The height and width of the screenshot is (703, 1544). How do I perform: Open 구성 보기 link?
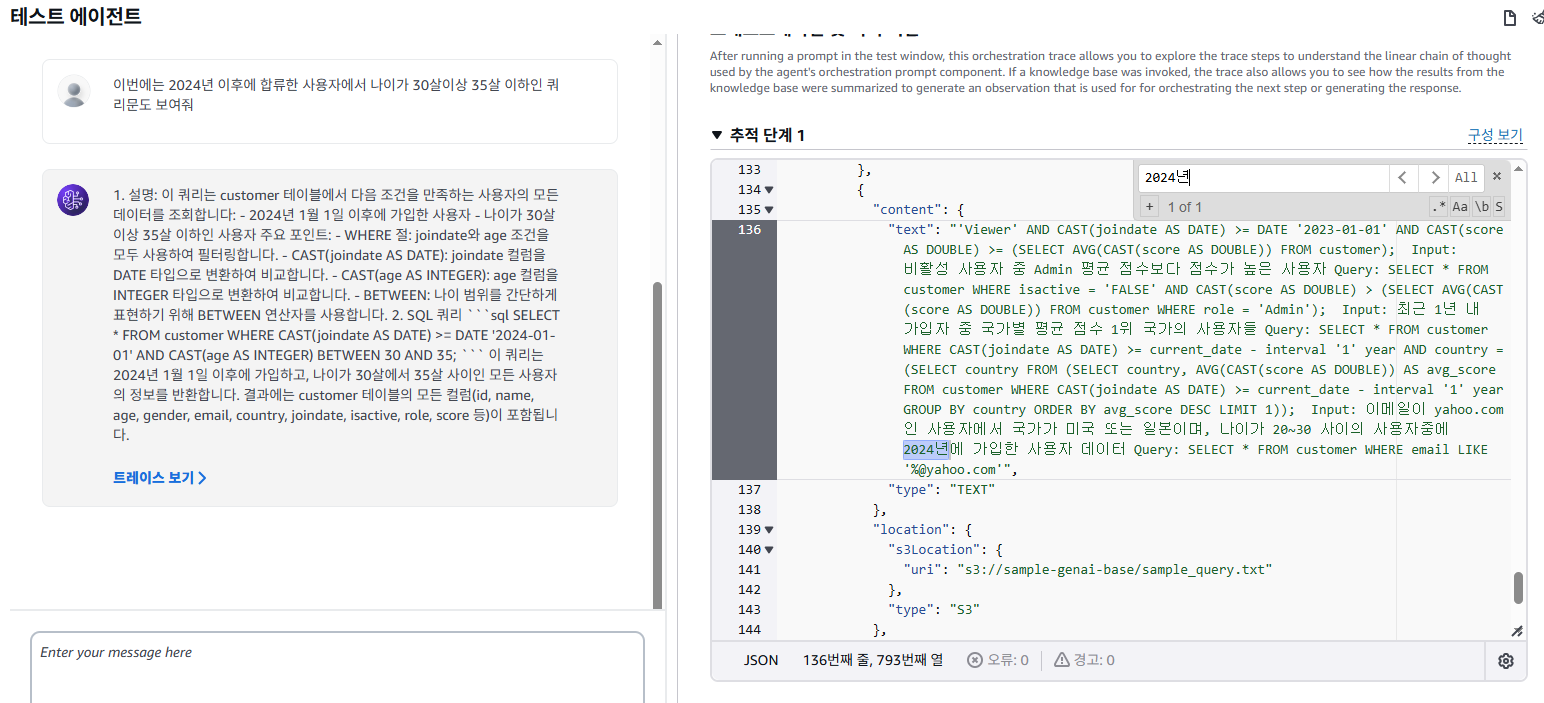tap(1495, 135)
